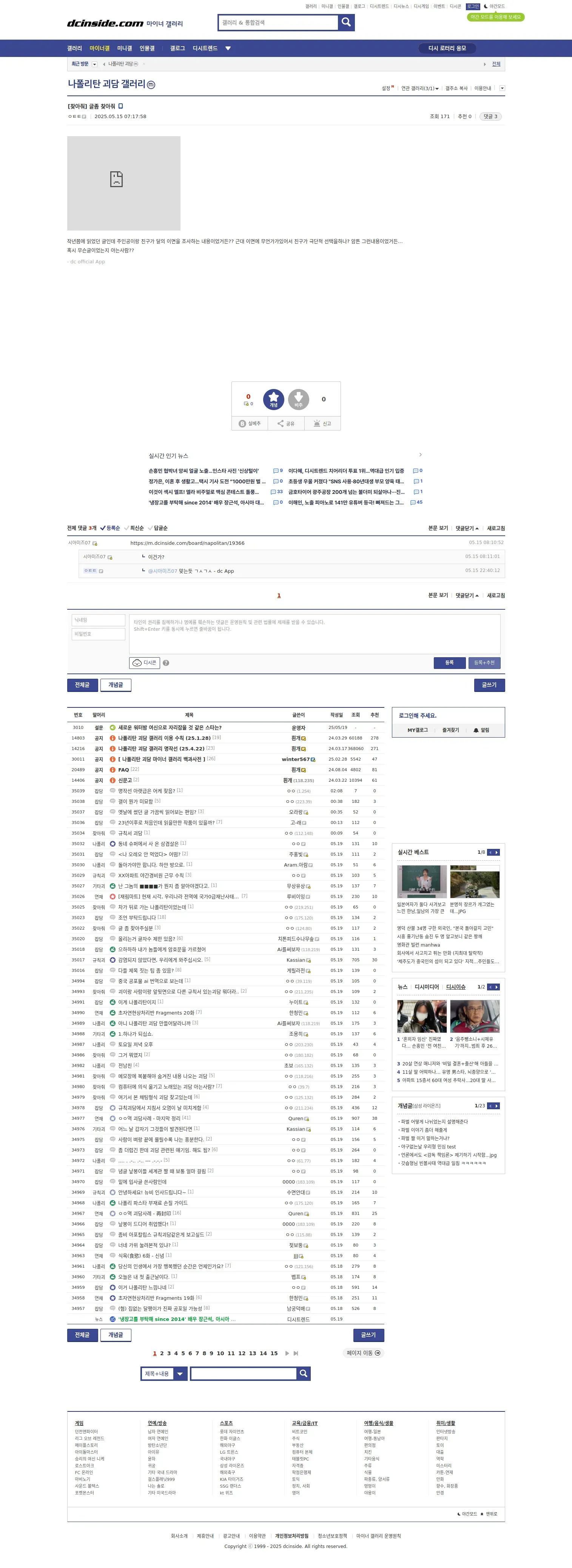Click the question mark help icon beside 디시콘
Image resolution: width=572 pixels, height=1568 pixels.
pos(166,663)
